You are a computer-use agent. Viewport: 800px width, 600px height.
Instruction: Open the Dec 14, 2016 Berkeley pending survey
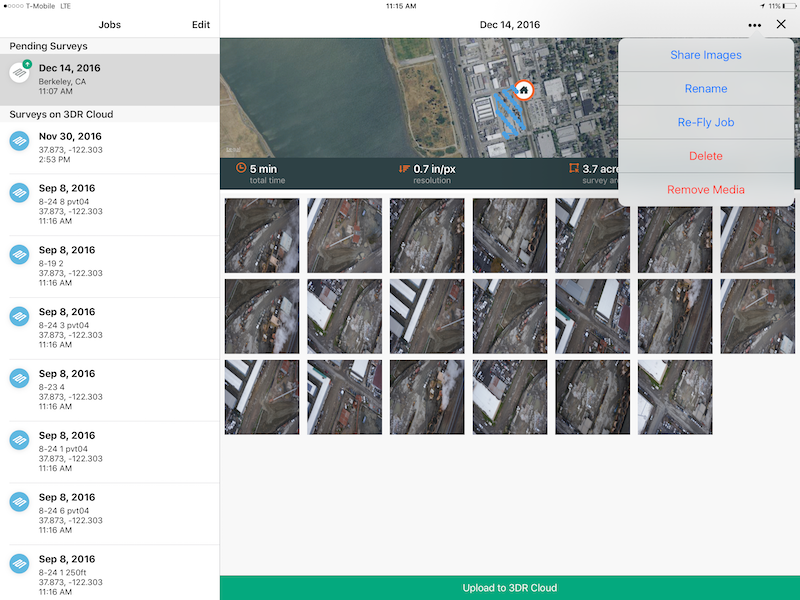(x=110, y=80)
